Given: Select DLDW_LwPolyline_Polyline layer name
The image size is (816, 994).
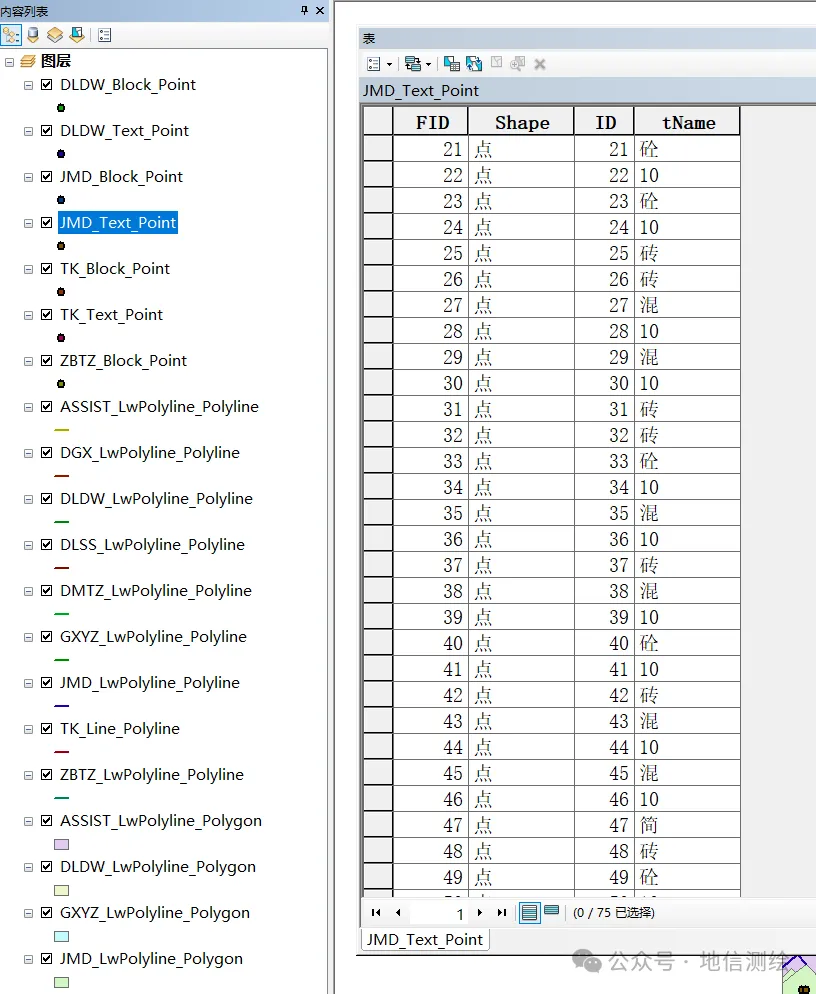Looking at the screenshot, I should [x=156, y=499].
